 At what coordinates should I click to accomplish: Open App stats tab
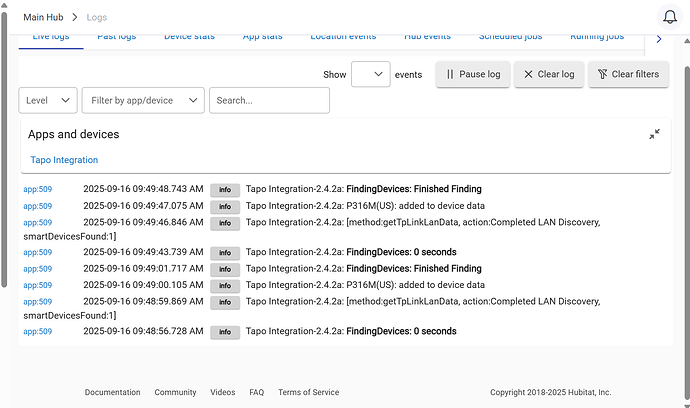pyautogui.click(x=262, y=37)
